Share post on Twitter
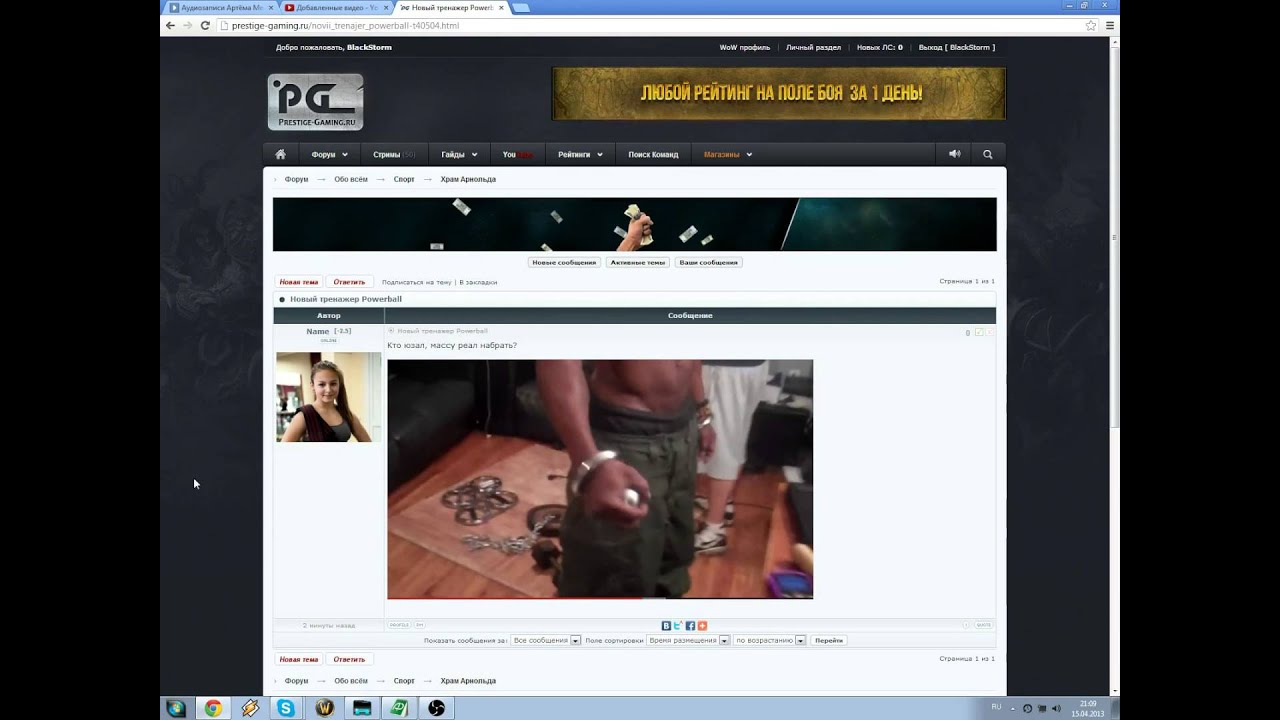1280x720 pixels. (678, 625)
